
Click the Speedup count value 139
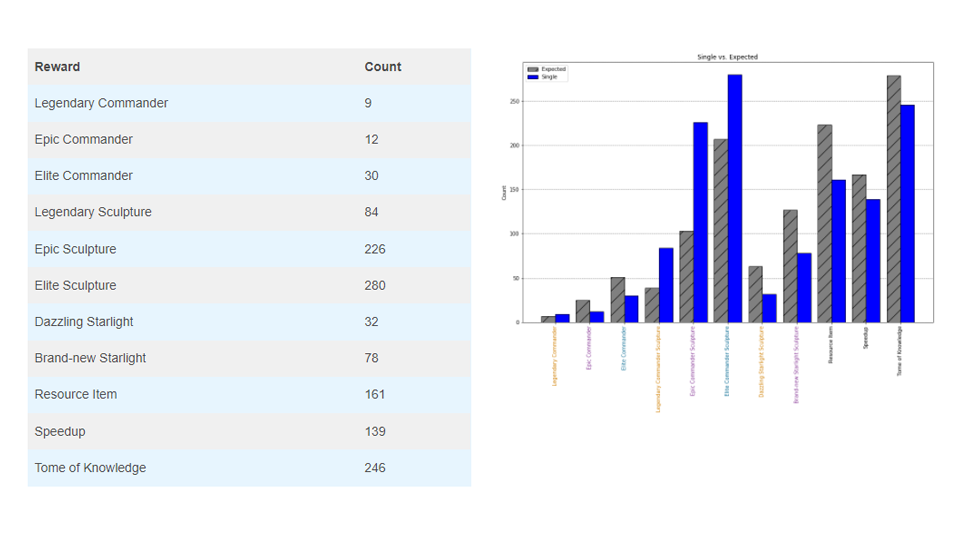click(x=375, y=431)
